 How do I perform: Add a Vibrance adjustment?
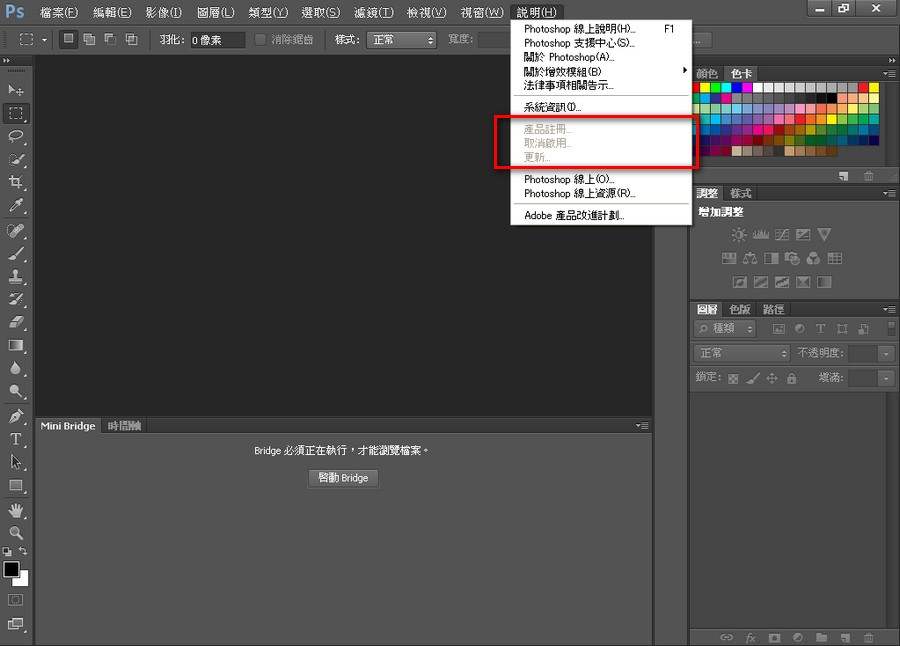click(x=824, y=234)
